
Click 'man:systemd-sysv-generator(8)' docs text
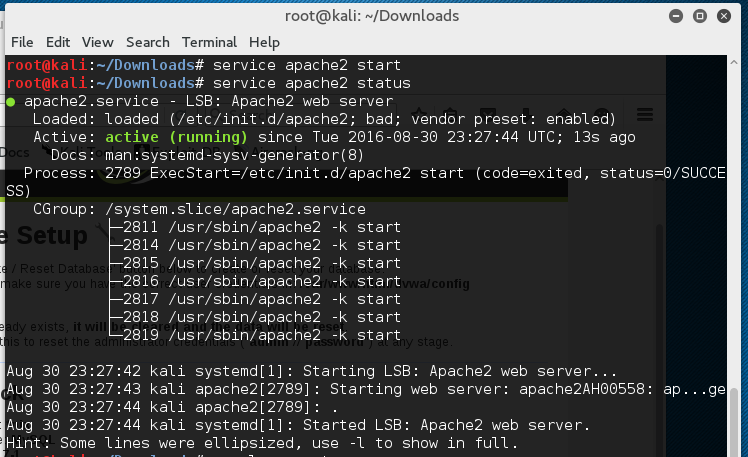point(234,156)
